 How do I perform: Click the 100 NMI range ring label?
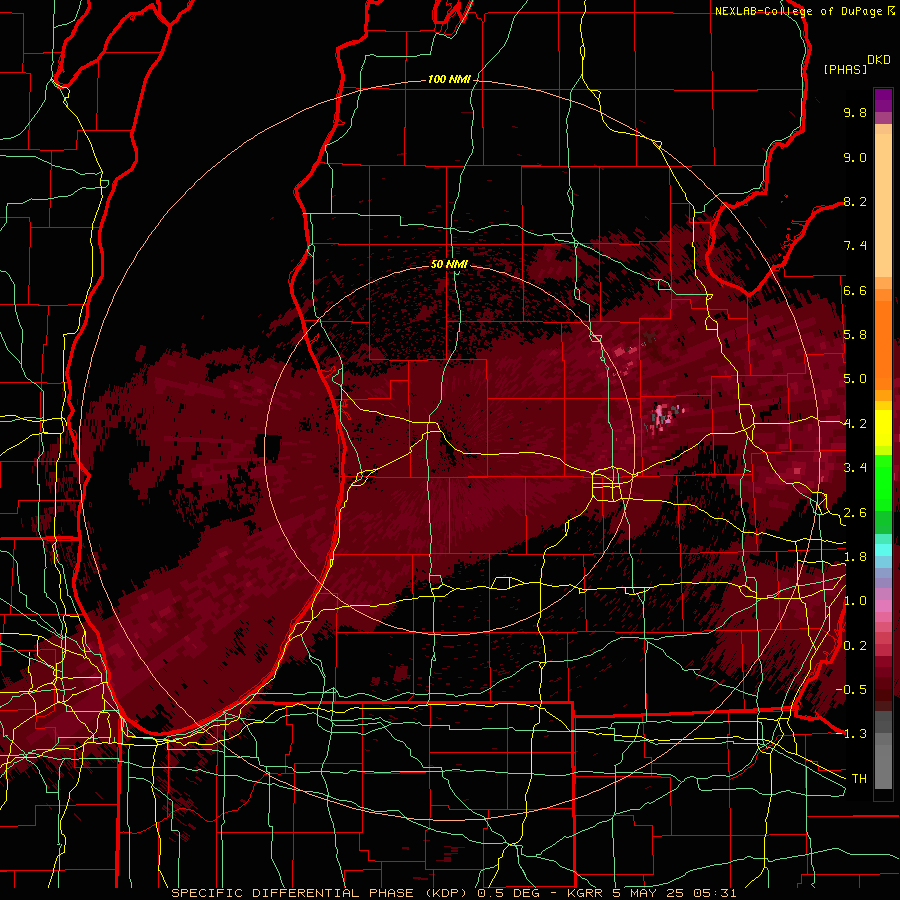tap(449, 79)
